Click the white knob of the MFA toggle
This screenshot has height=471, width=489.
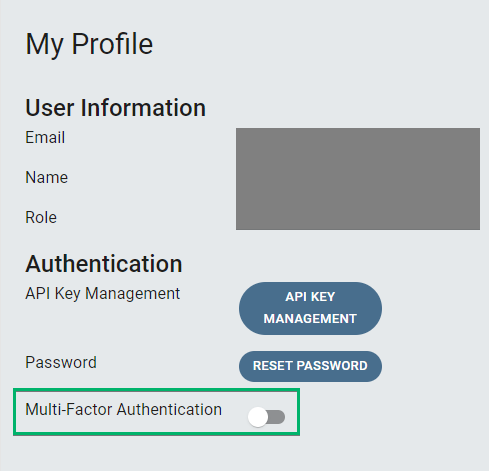point(258,417)
